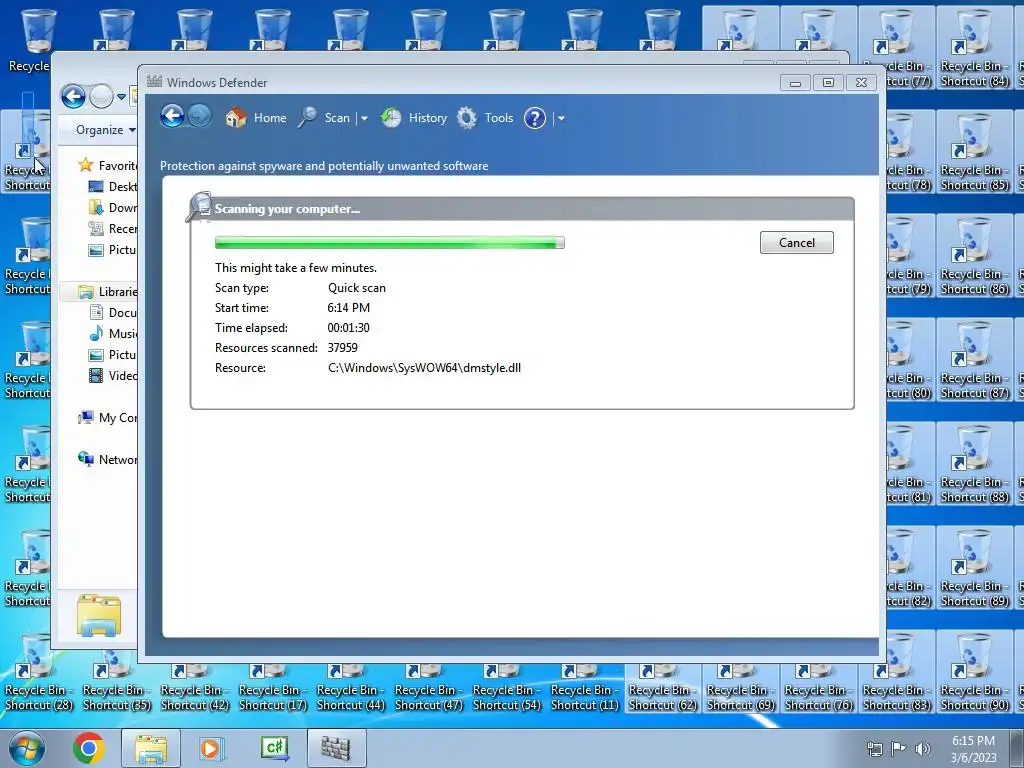Viewport: 1024px width, 768px height.
Task: Click the Scan magnifier icon
Action: pyautogui.click(x=307, y=118)
